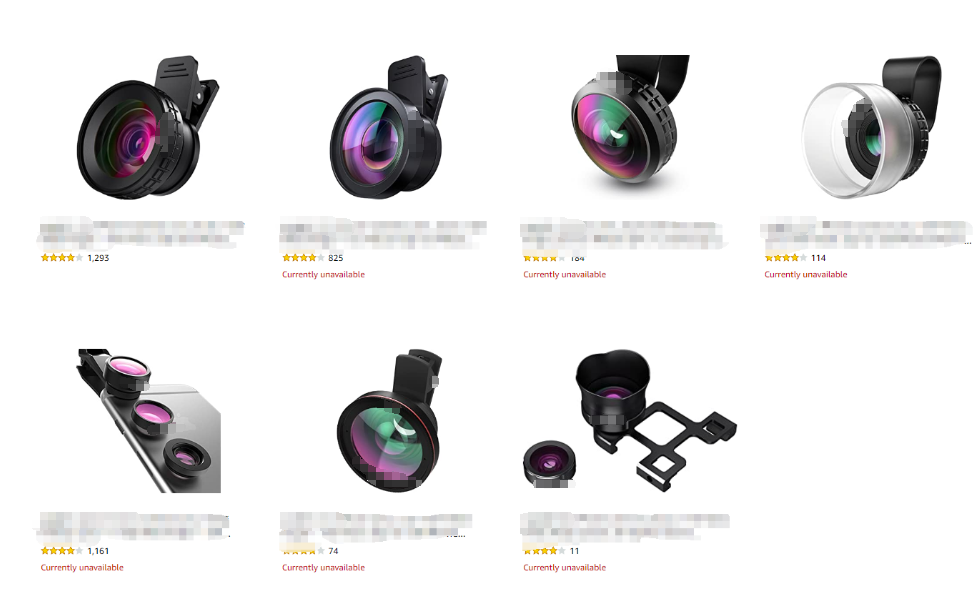The width and height of the screenshot is (979, 593).
Task: Open product title above the 11 rating
Action: point(625,526)
